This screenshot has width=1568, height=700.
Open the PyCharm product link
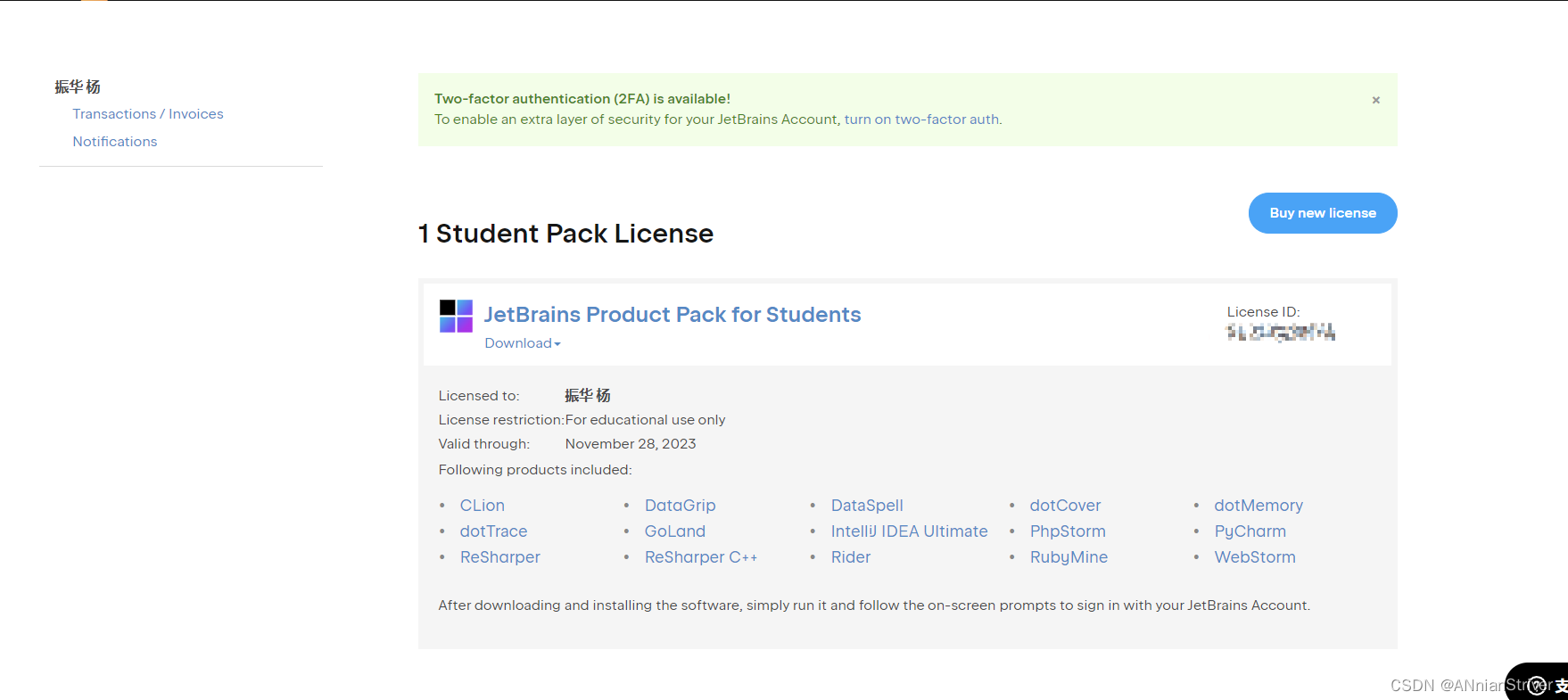pos(1250,531)
